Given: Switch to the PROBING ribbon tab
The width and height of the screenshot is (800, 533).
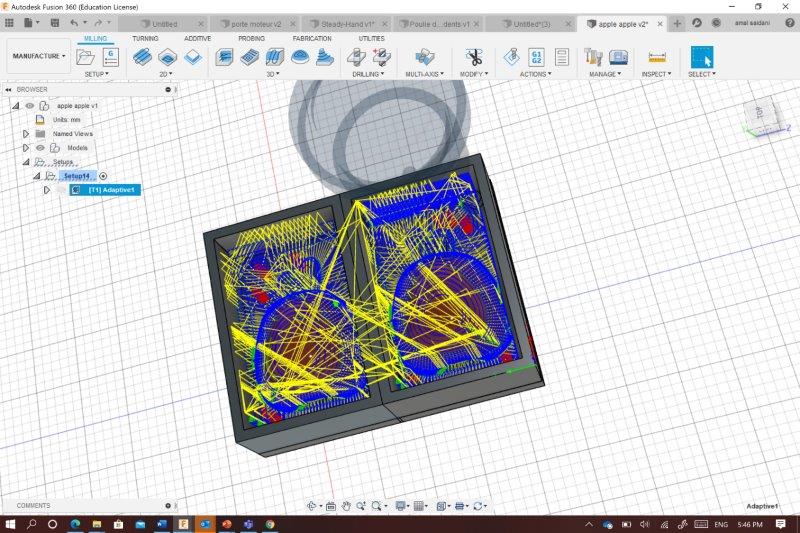Looking at the screenshot, I should (252, 38).
